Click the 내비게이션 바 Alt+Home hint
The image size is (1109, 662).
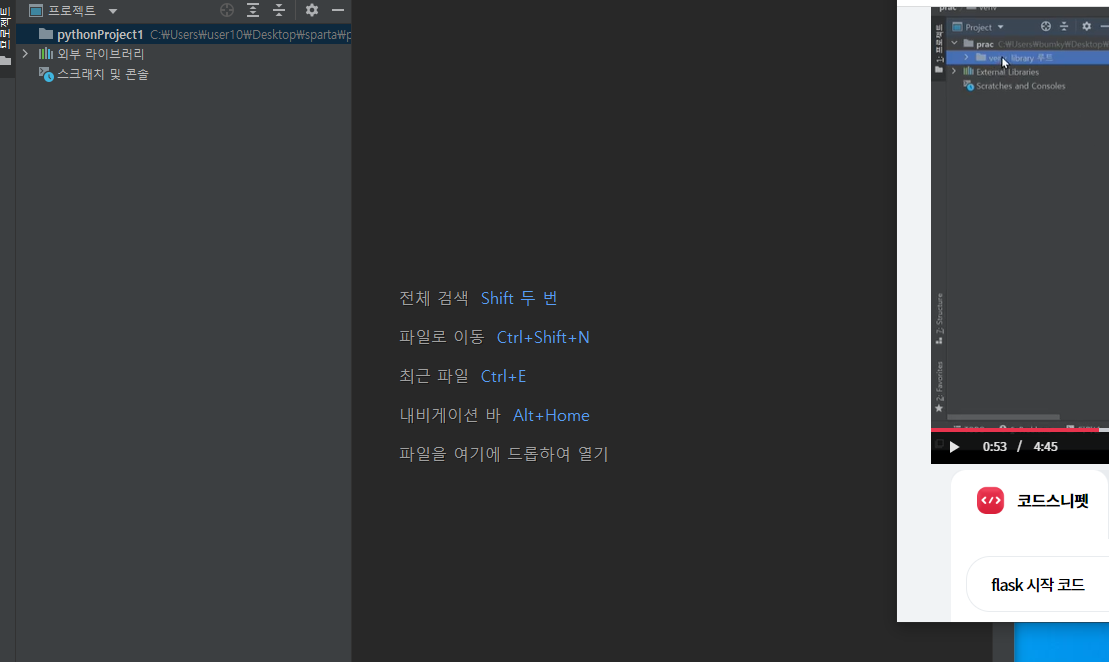tap(494, 415)
